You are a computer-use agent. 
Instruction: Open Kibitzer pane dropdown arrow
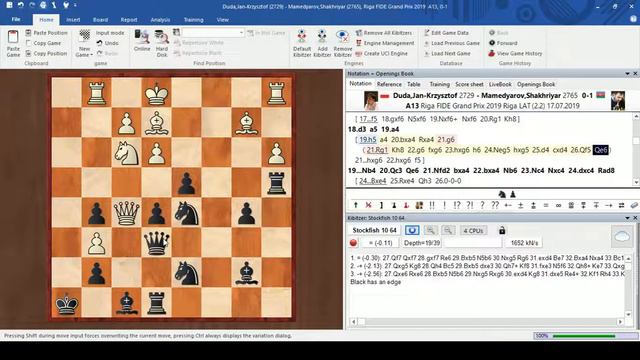pos(627,218)
